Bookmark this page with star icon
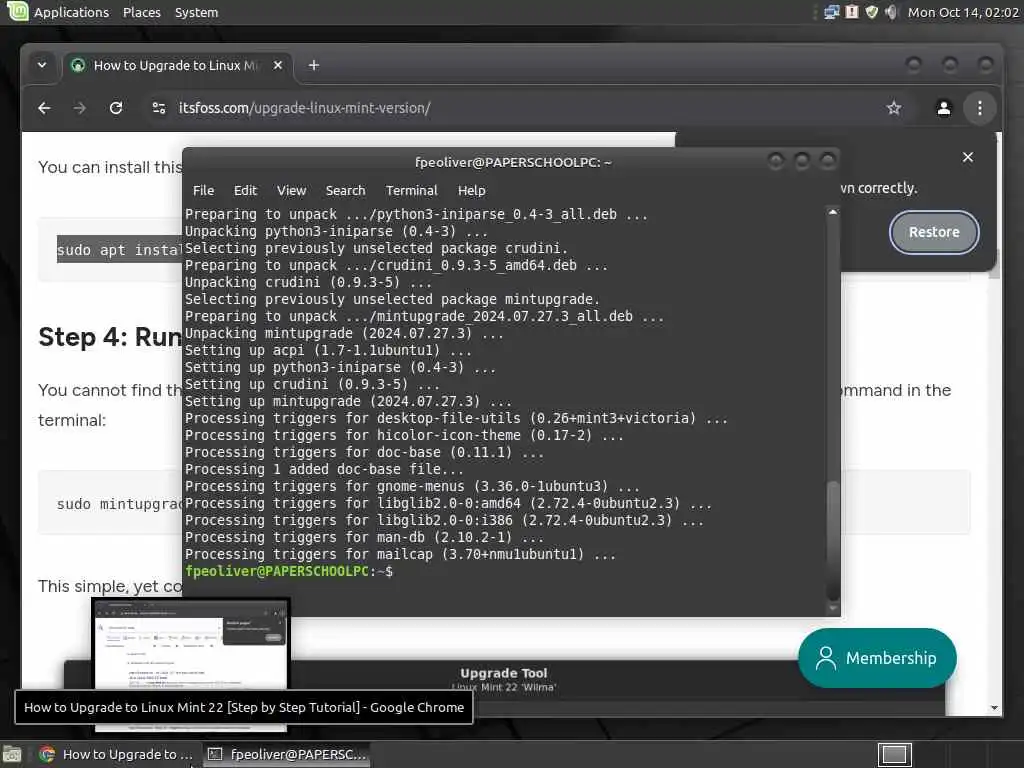1024x768 pixels. (x=894, y=108)
